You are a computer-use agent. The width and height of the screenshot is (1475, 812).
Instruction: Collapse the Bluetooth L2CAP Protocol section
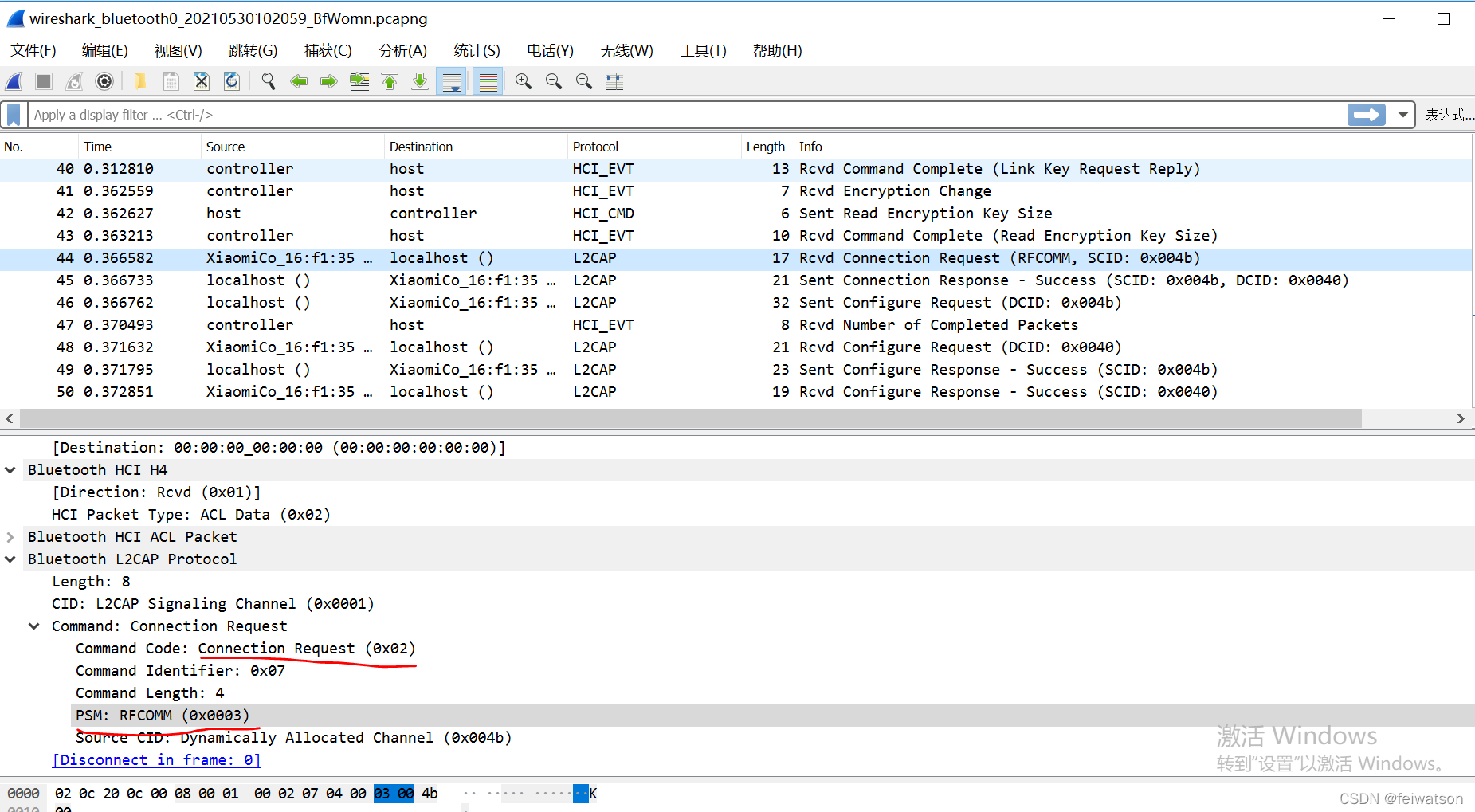pyautogui.click(x=10, y=559)
